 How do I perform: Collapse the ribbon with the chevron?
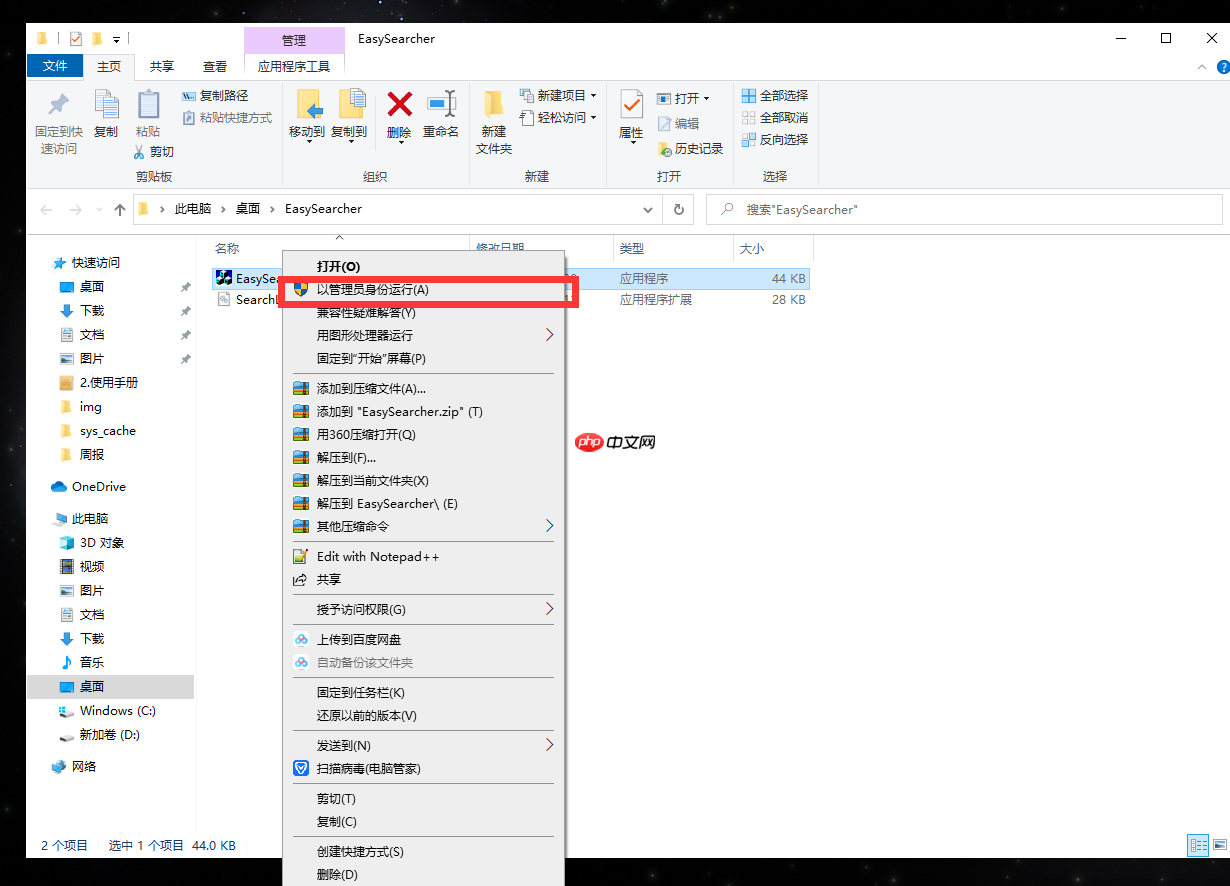(x=1202, y=66)
